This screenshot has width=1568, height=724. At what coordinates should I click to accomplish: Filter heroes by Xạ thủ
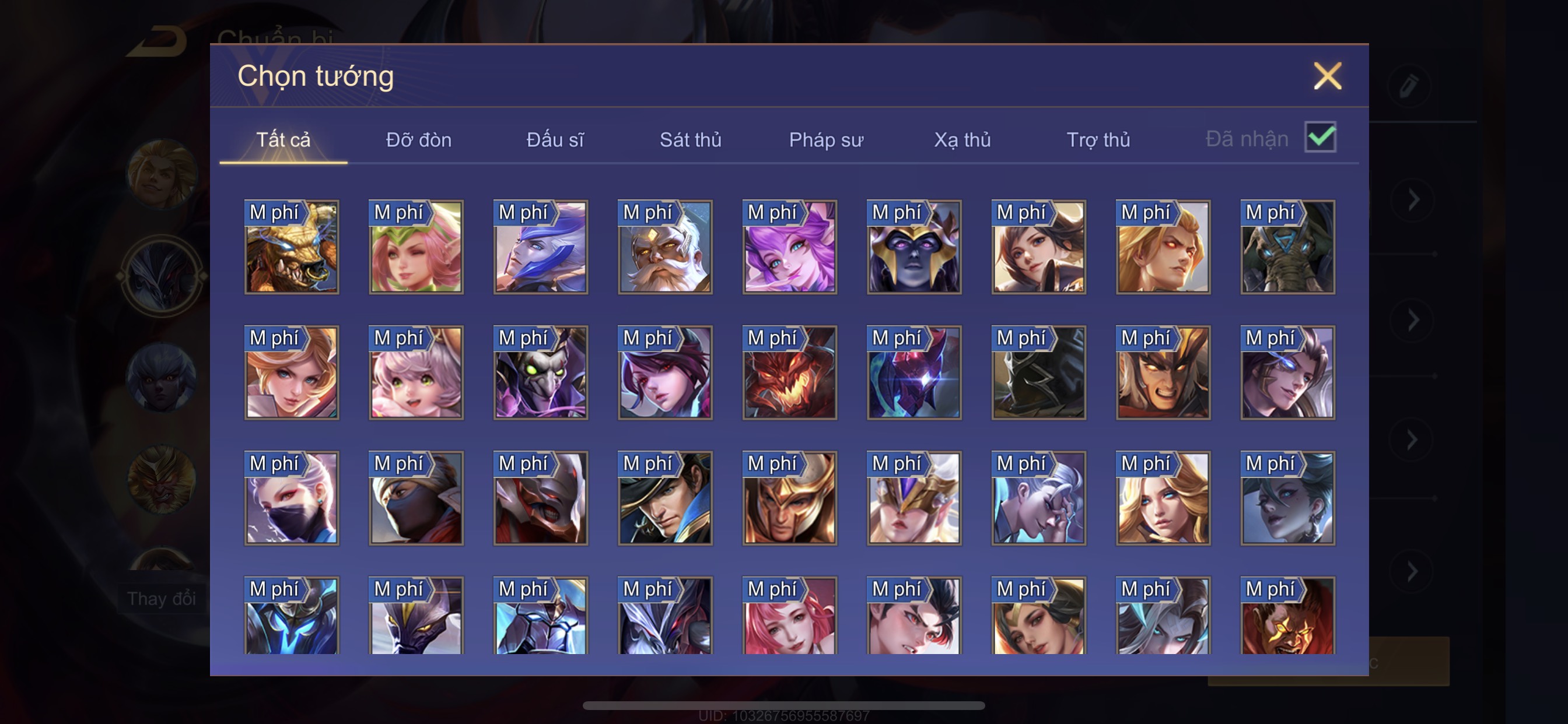(963, 140)
